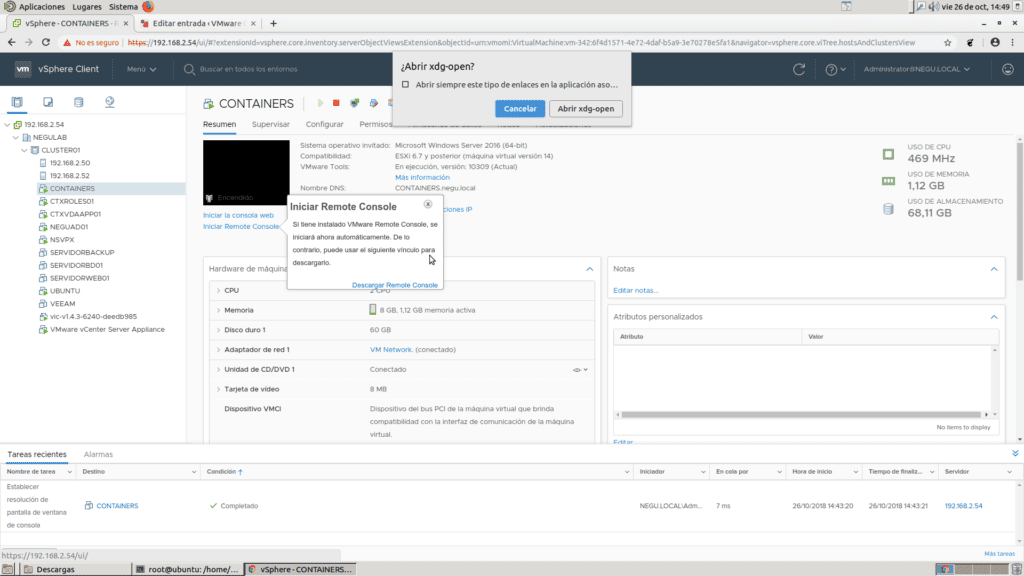The width and height of the screenshot is (1024, 576).
Task: Click the red Power Off icon
Action: [336, 103]
